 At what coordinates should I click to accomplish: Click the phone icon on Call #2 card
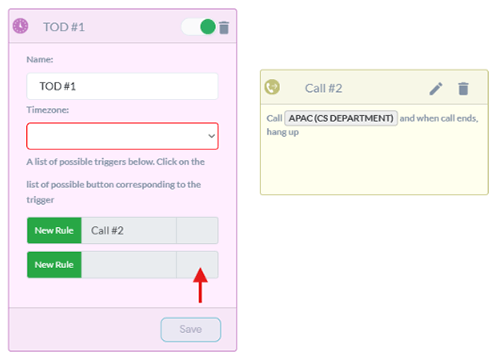click(272, 87)
